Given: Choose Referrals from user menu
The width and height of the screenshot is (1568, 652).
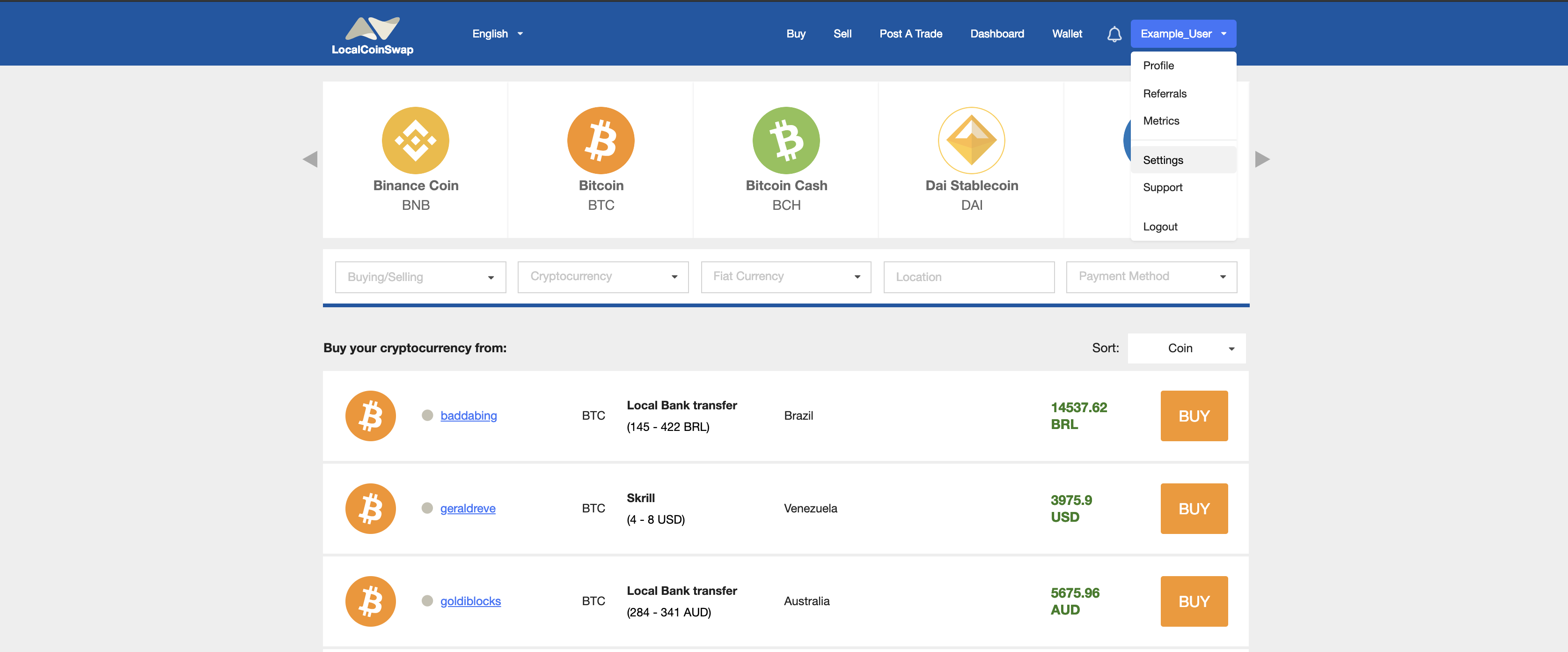Looking at the screenshot, I should 1183,93.
